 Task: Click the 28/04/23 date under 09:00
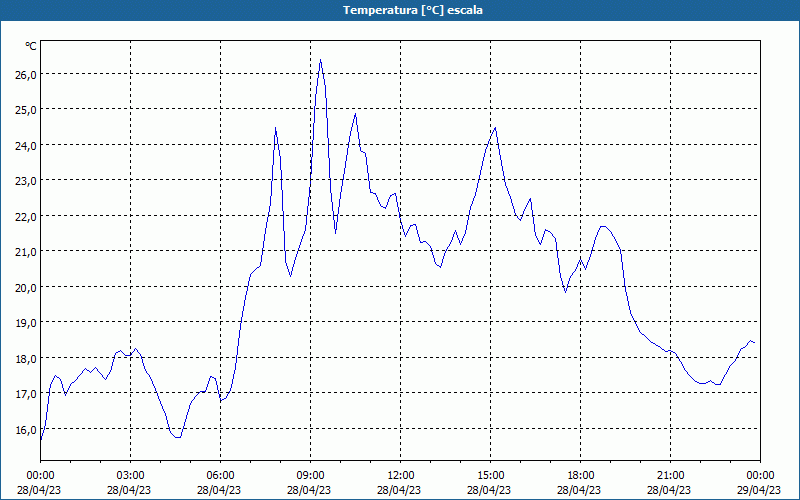[309, 490]
